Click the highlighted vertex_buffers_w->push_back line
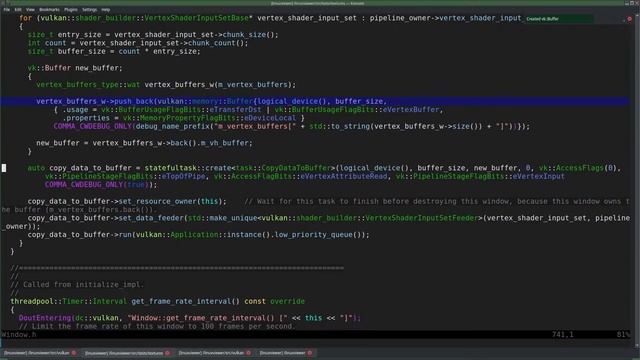The image size is (640, 360). pyautogui.click(x=315, y=101)
